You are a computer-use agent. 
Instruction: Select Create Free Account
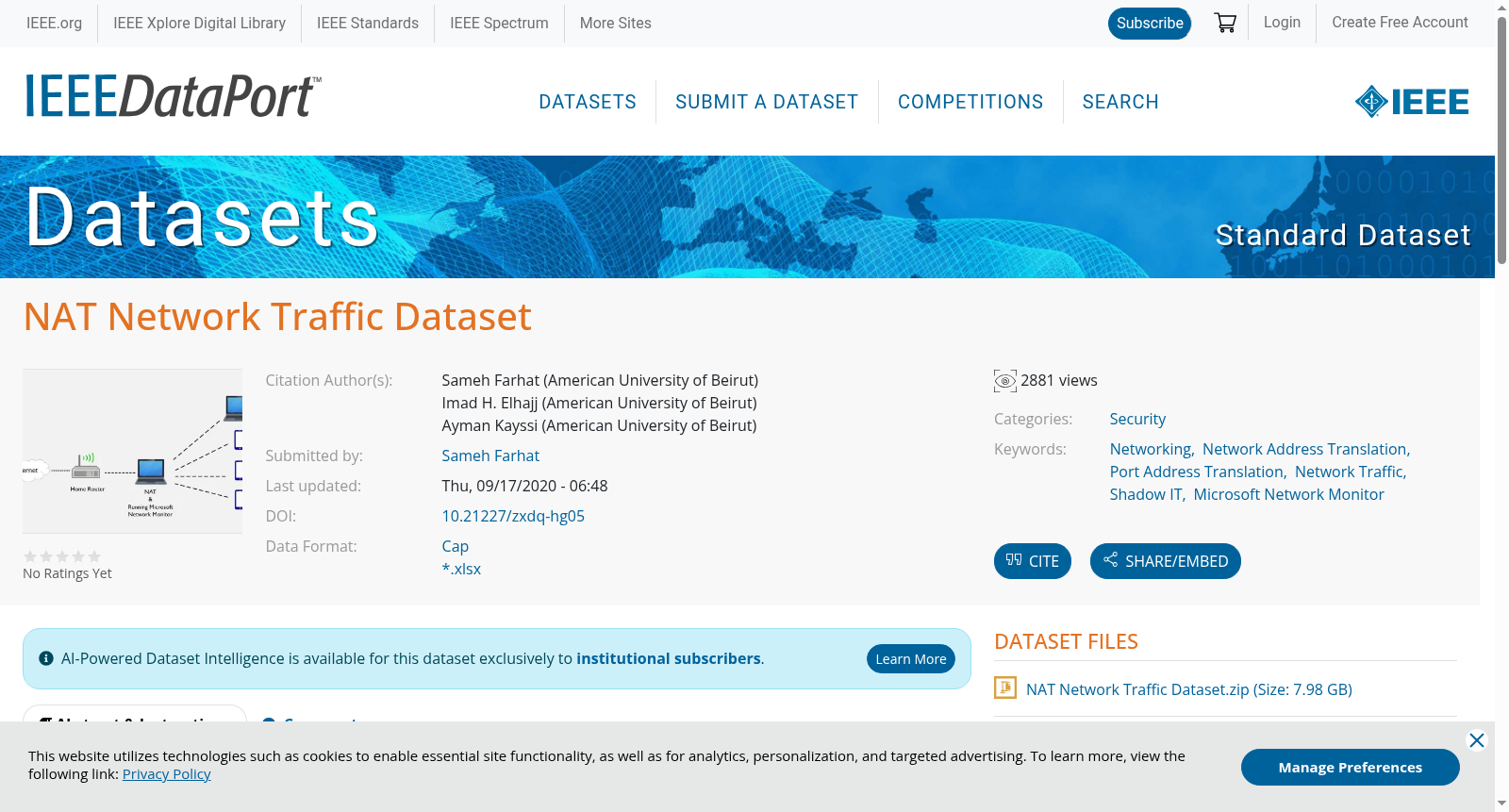[1400, 22]
